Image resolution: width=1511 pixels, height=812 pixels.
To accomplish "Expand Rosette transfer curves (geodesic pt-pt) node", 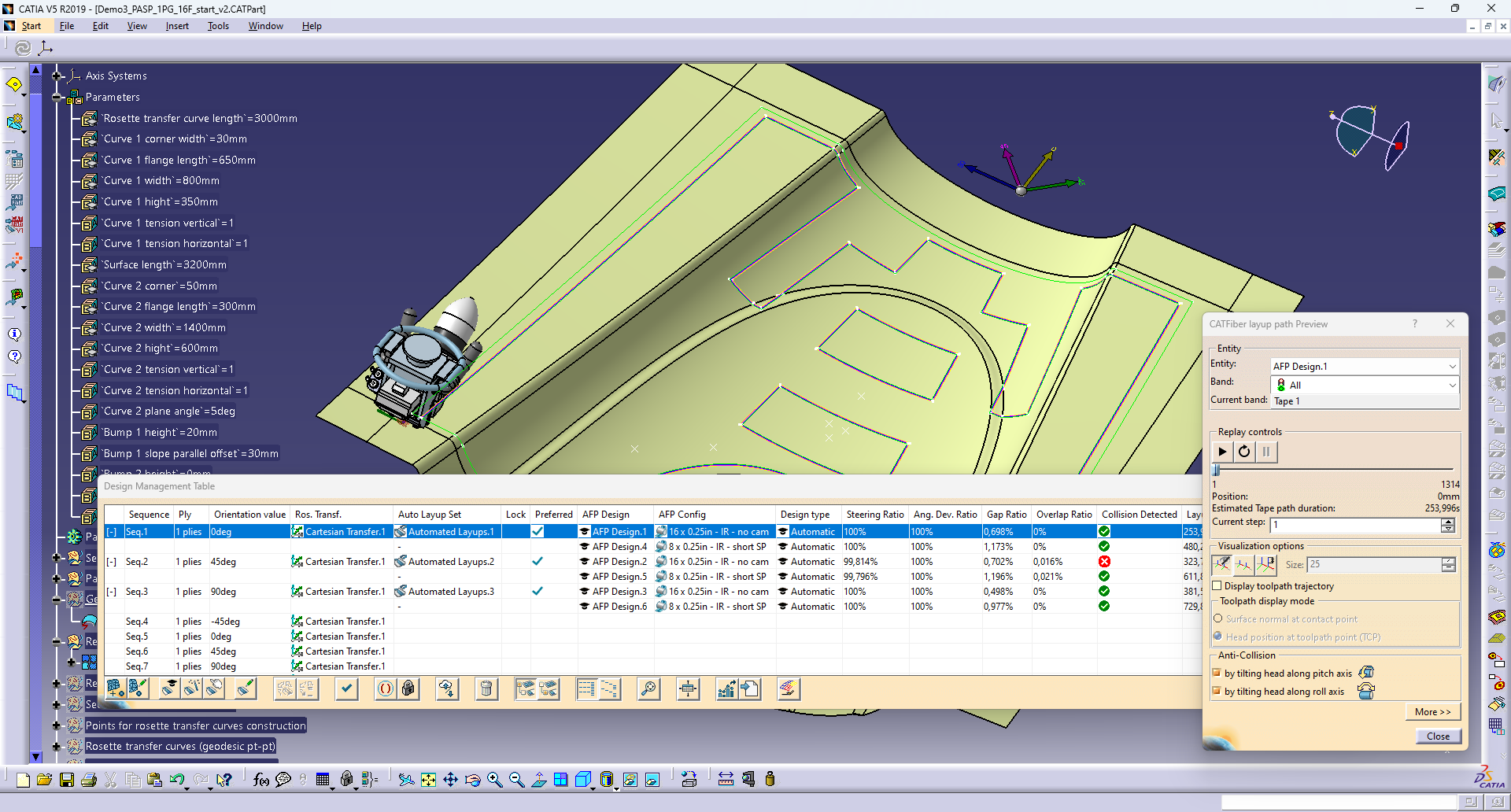I will [57, 746].
